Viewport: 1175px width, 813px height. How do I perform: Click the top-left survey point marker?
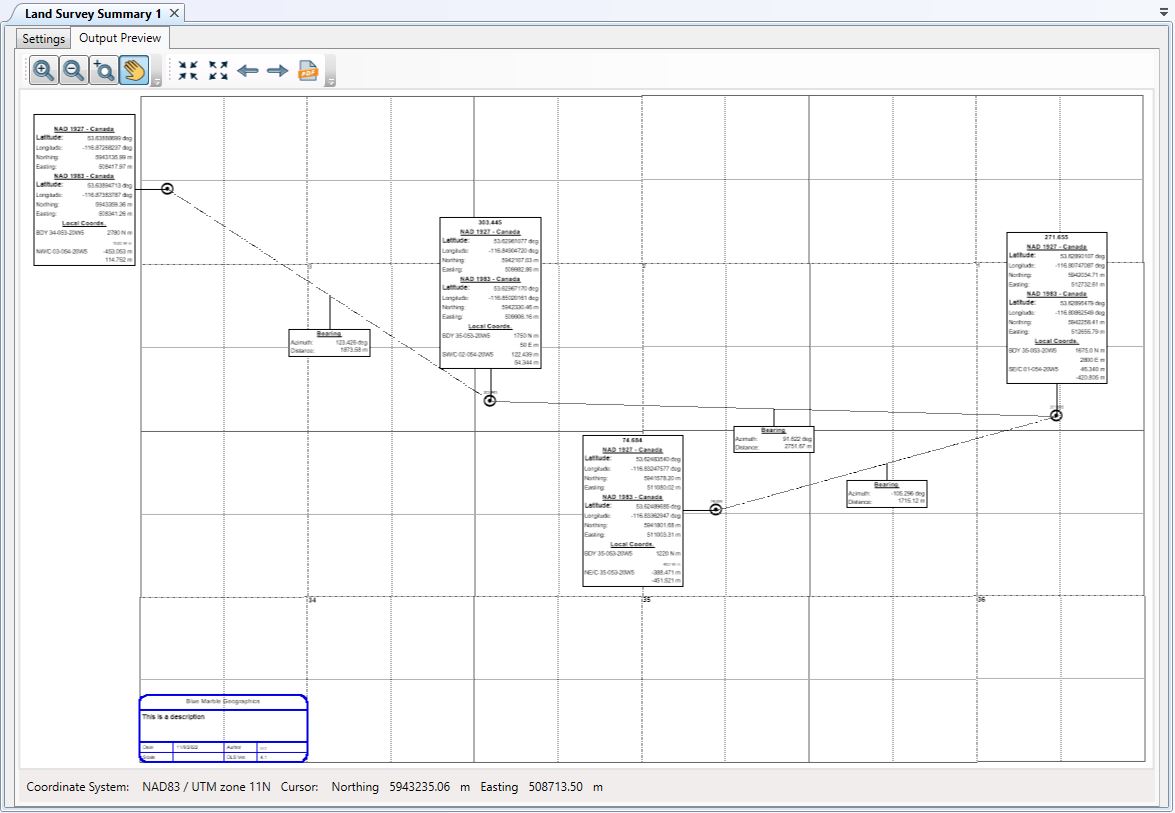[x=168, y=189]
